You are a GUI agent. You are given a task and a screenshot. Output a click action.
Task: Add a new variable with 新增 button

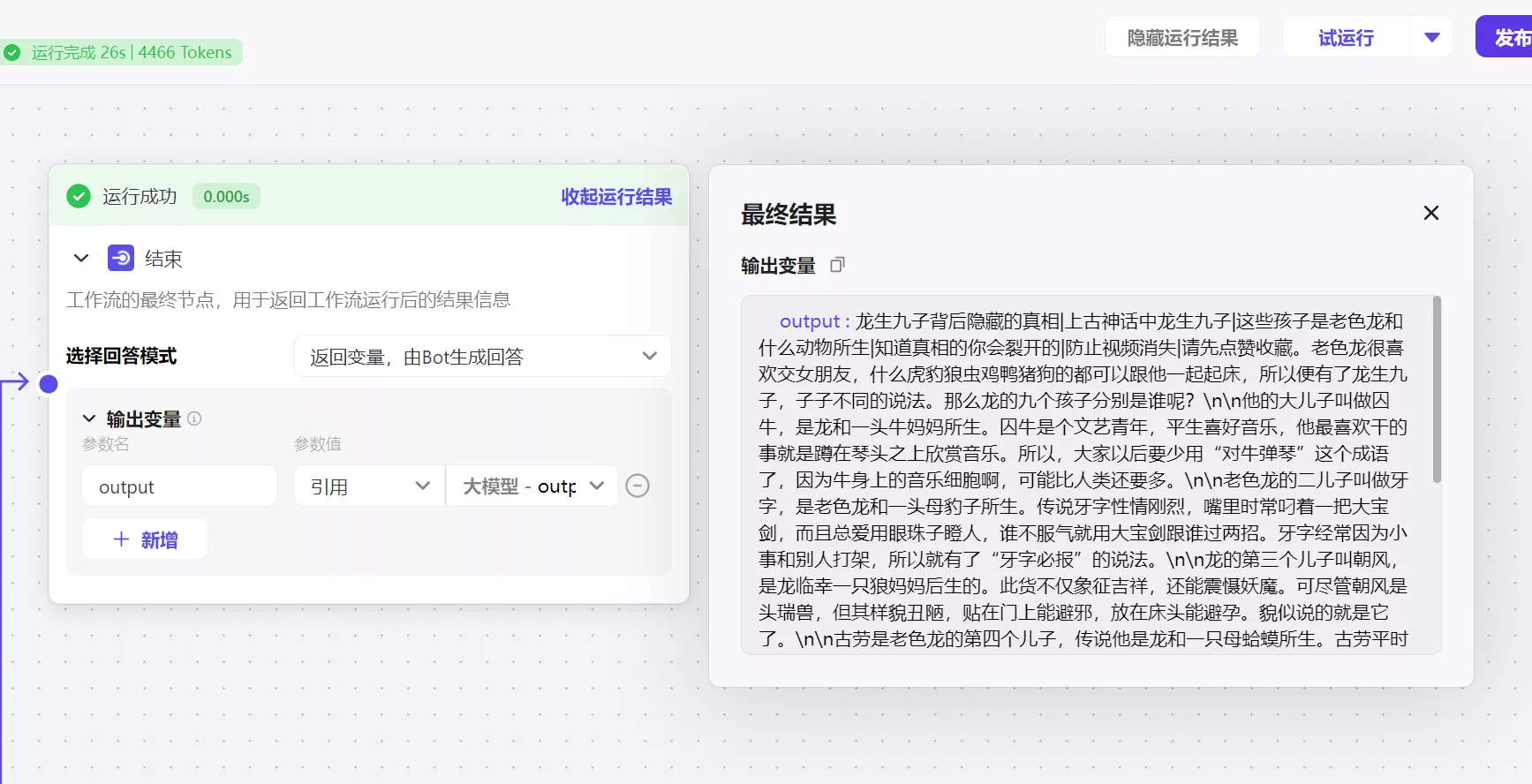pos(145,539)
